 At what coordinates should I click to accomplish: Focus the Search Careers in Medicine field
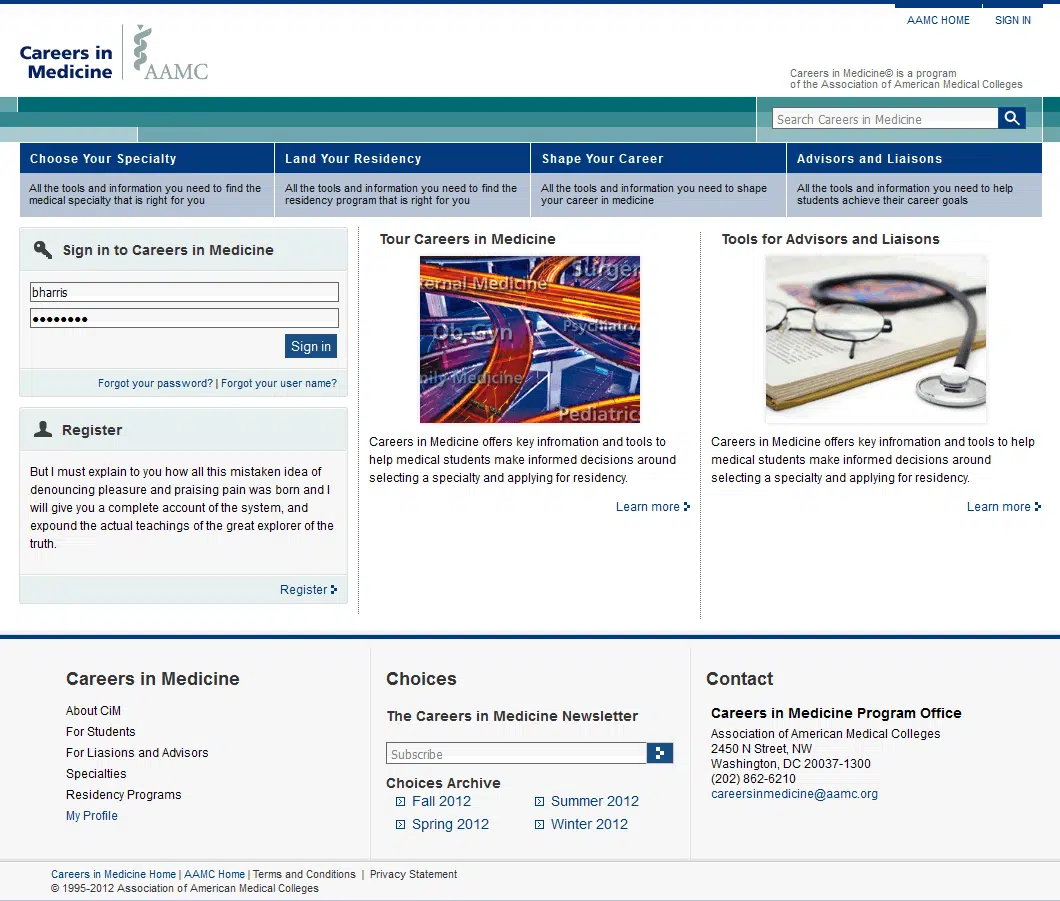885,118
